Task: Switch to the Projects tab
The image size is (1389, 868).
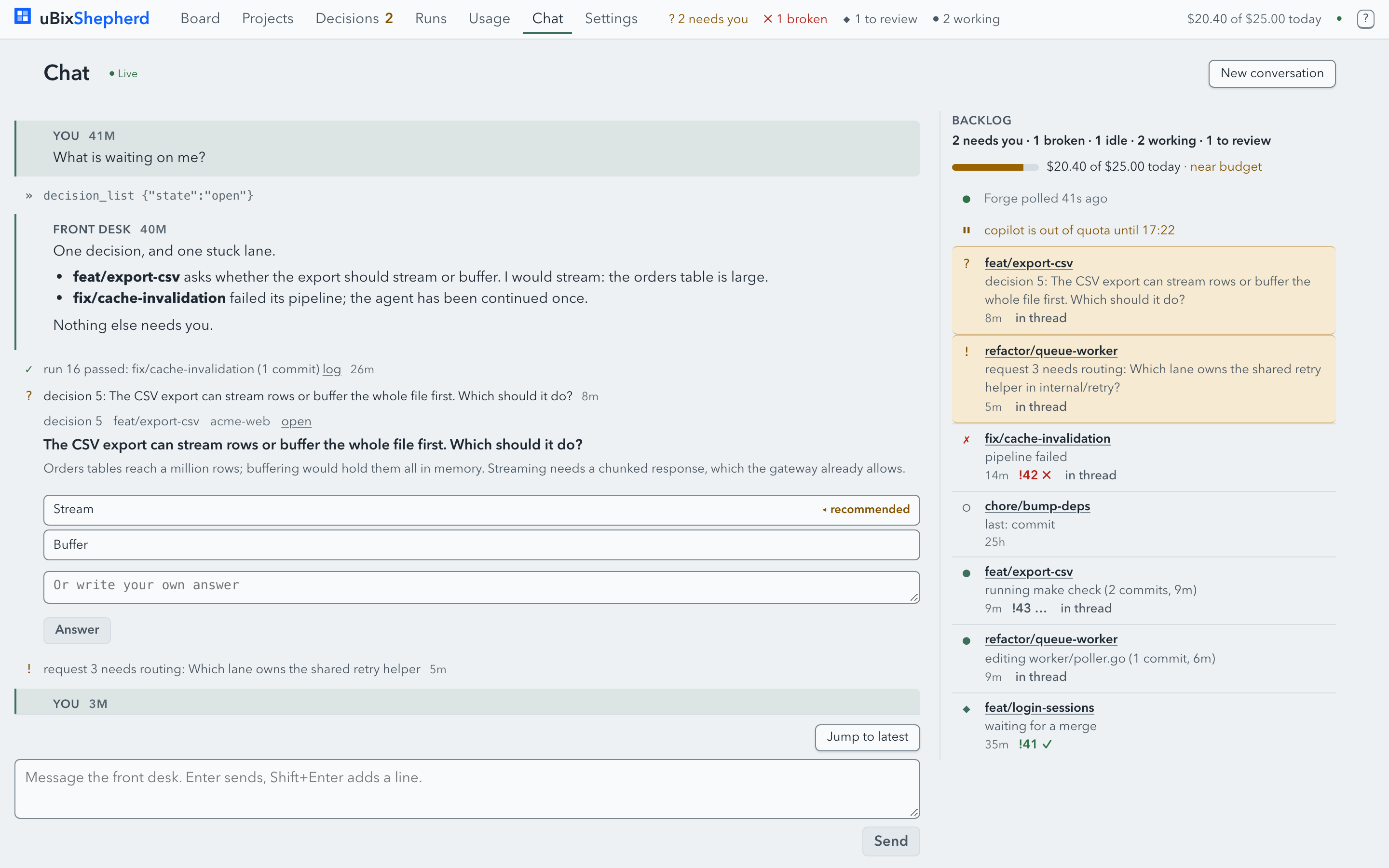Action: [x=268, y=18]
